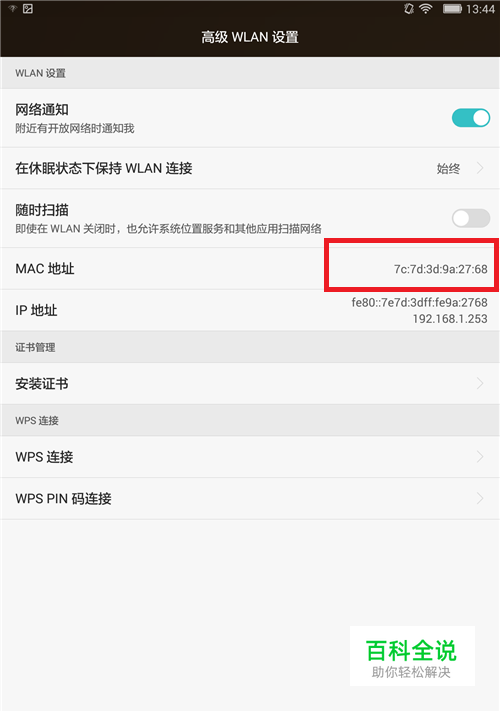
Task: Open the WPS PIN 码连接 chevron
Action: tap(480, 499)
